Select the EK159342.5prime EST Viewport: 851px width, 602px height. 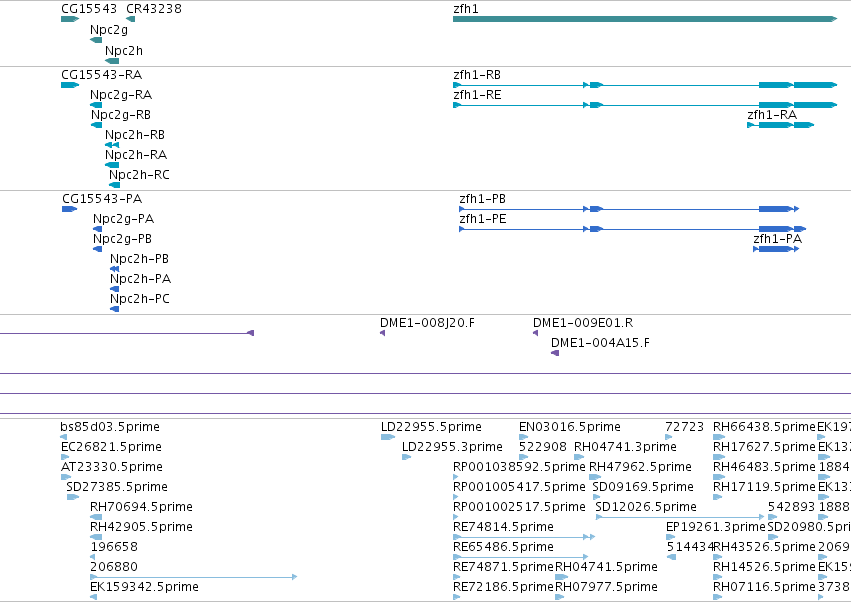click(93, 597)
